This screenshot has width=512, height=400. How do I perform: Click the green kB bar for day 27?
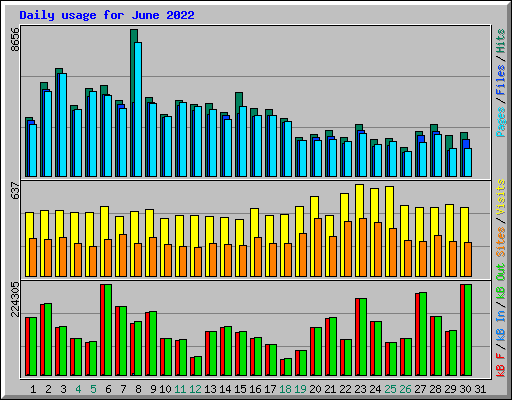click(423, 334)
